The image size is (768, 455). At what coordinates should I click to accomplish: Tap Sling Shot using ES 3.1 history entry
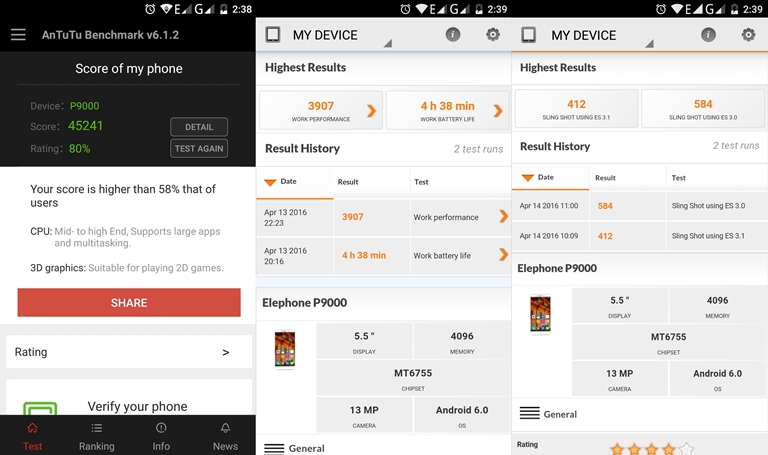pos(708,236)
